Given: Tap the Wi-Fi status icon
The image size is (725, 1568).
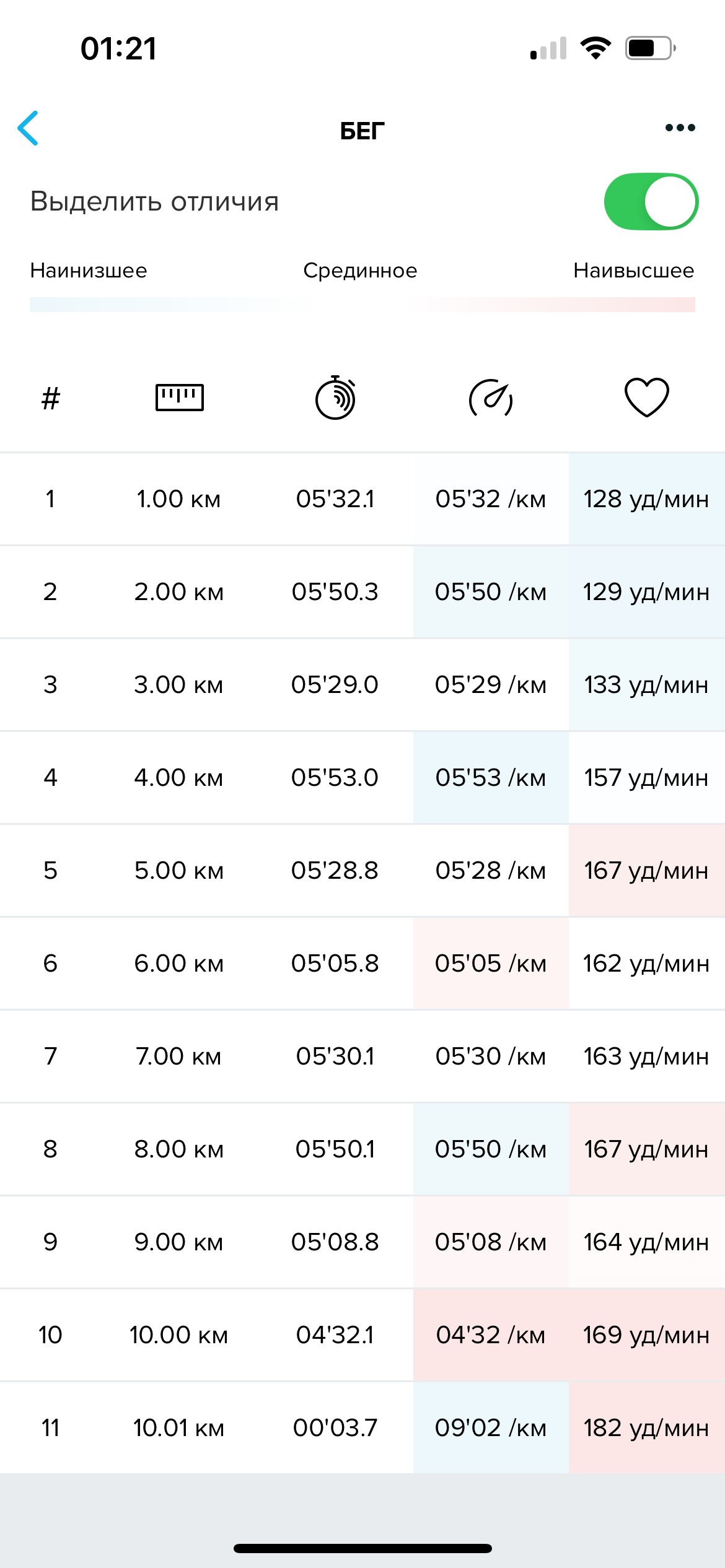Looking at the screenshot, I should click(595, 48).
